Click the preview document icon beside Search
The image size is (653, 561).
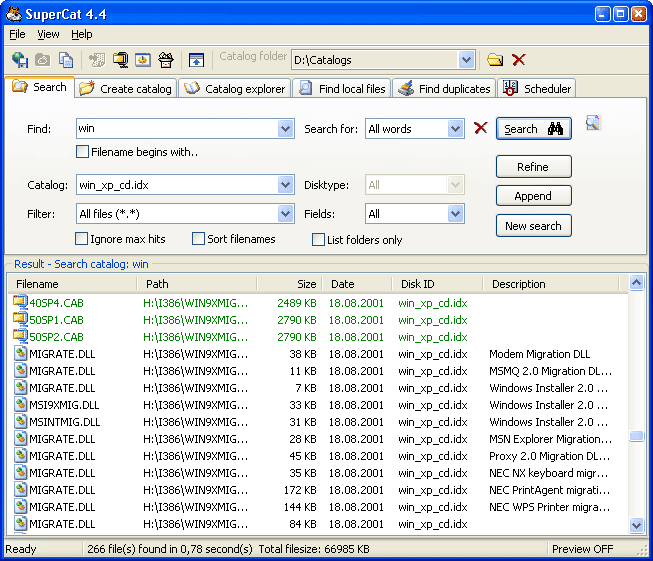(x=593, y=123)
